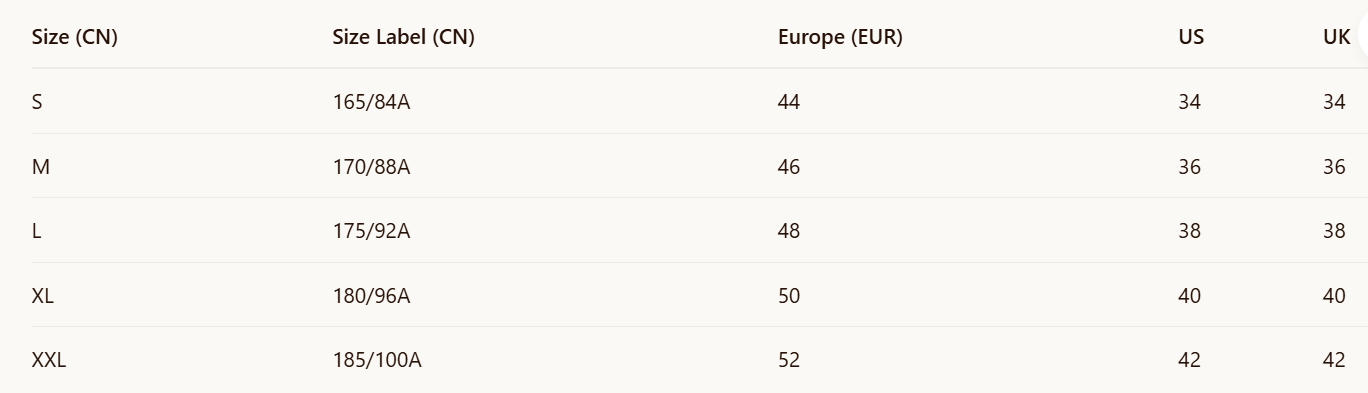Viewport: 1368px width, 393px height.
Task: Click the Size (CN) column header
Action: coord(75,38)
